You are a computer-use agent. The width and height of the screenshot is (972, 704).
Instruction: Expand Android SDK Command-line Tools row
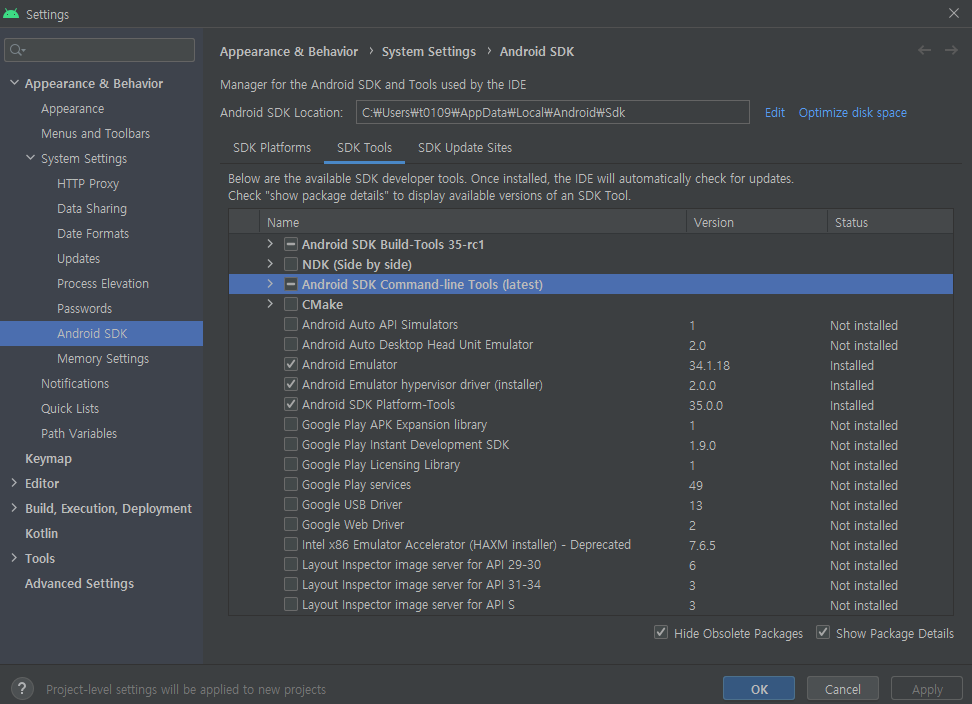270,284
